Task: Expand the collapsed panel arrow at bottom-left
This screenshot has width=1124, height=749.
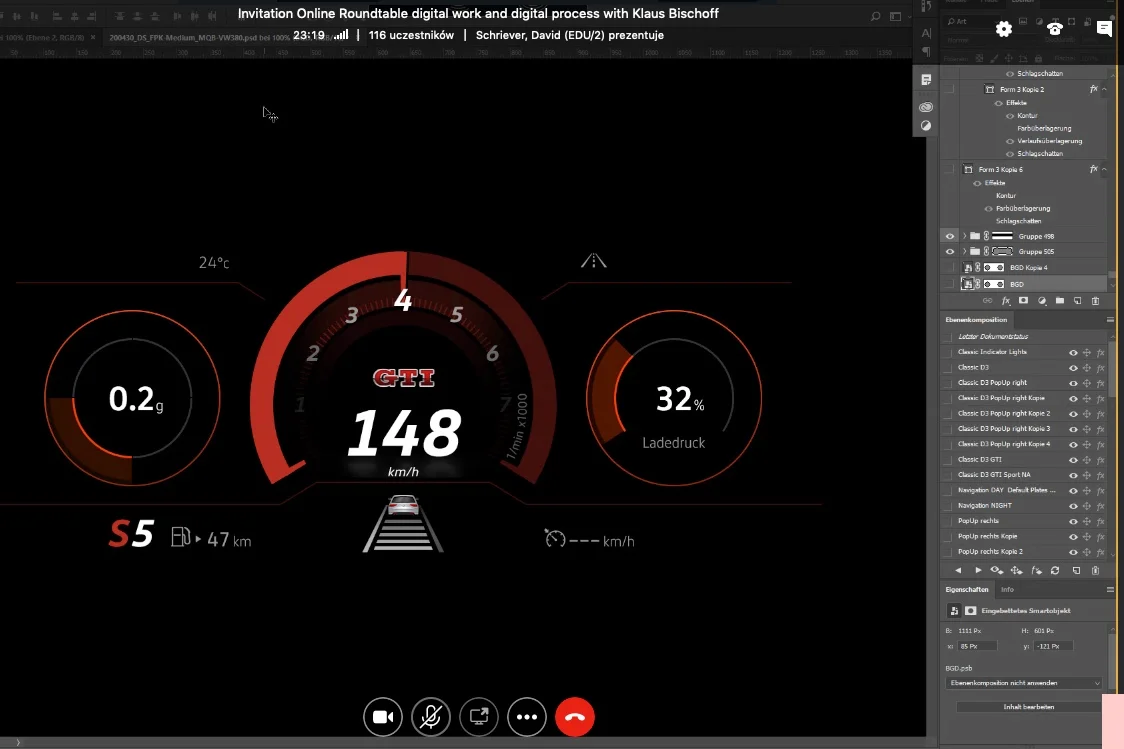Action: [18, 743]
